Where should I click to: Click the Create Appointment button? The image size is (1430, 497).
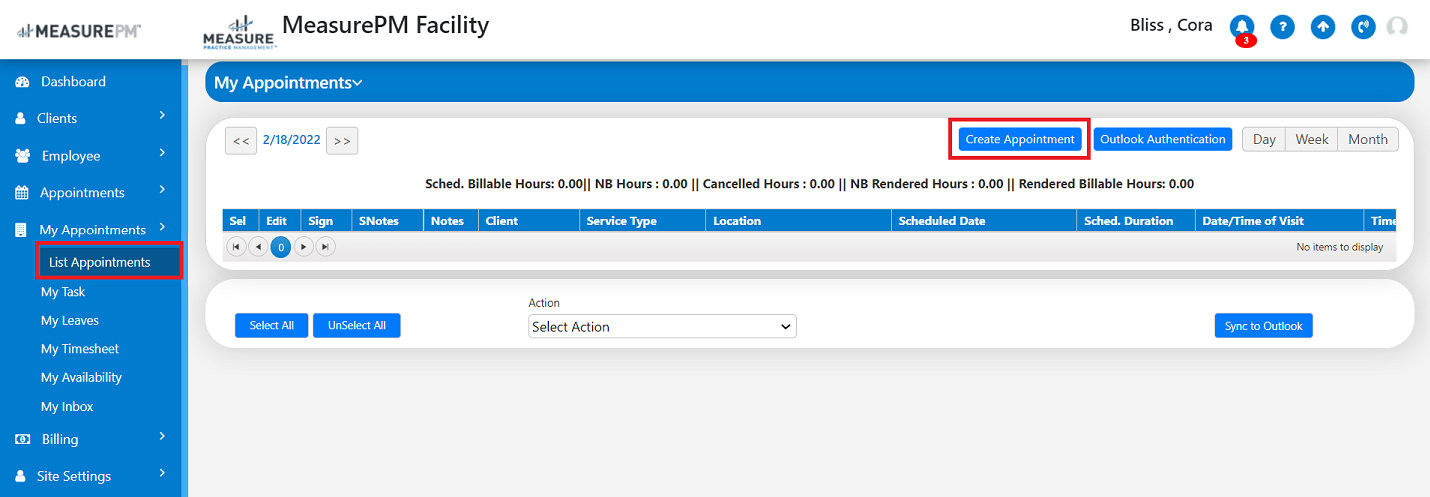[1019, 140]
